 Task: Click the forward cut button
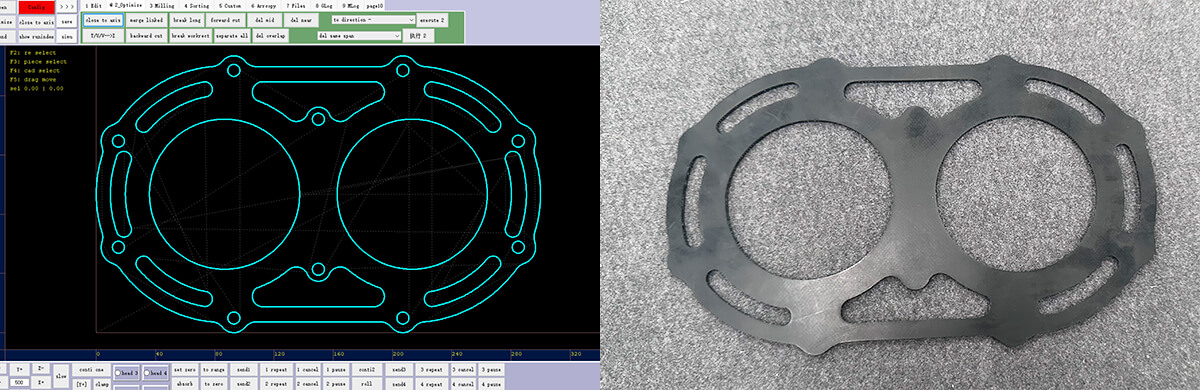point(226,20)
